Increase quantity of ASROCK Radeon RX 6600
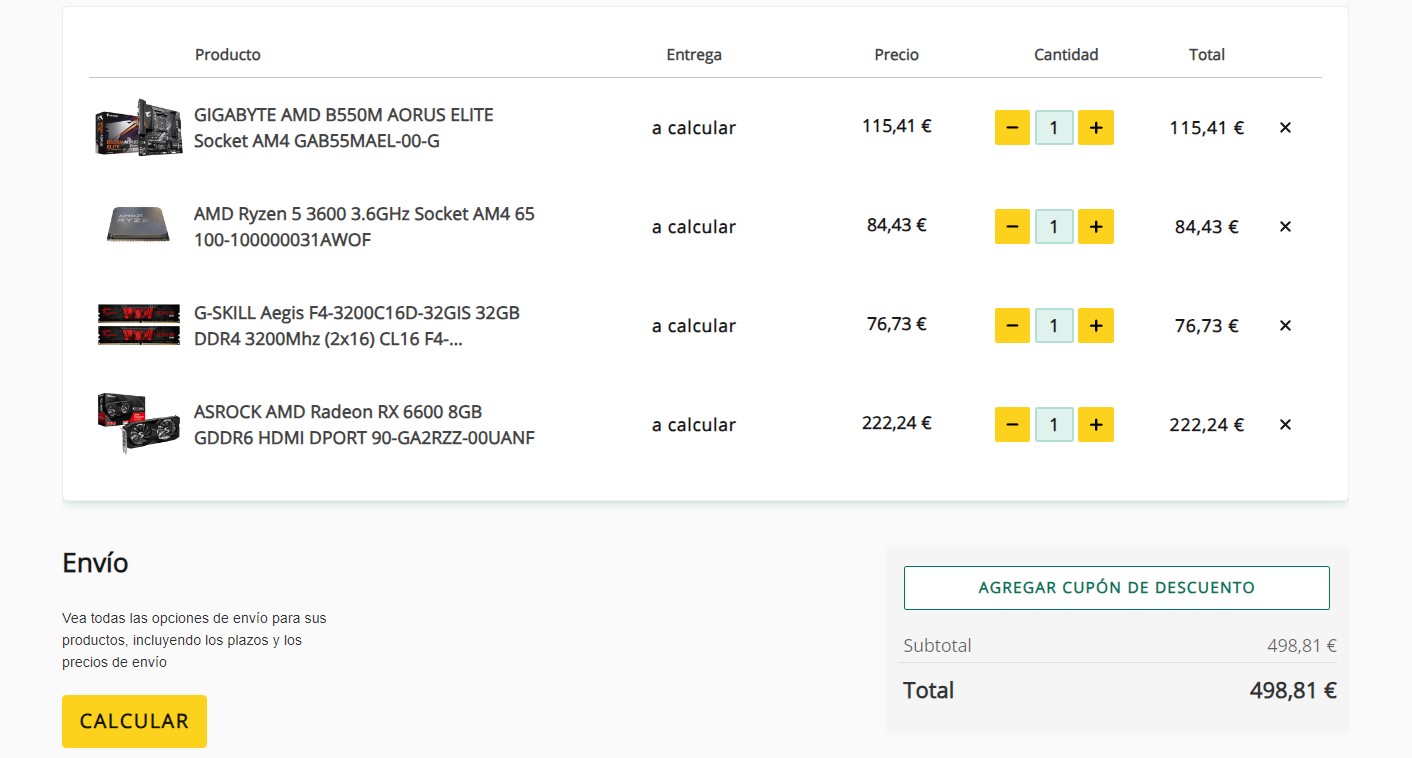 [x=1096, y=425]
